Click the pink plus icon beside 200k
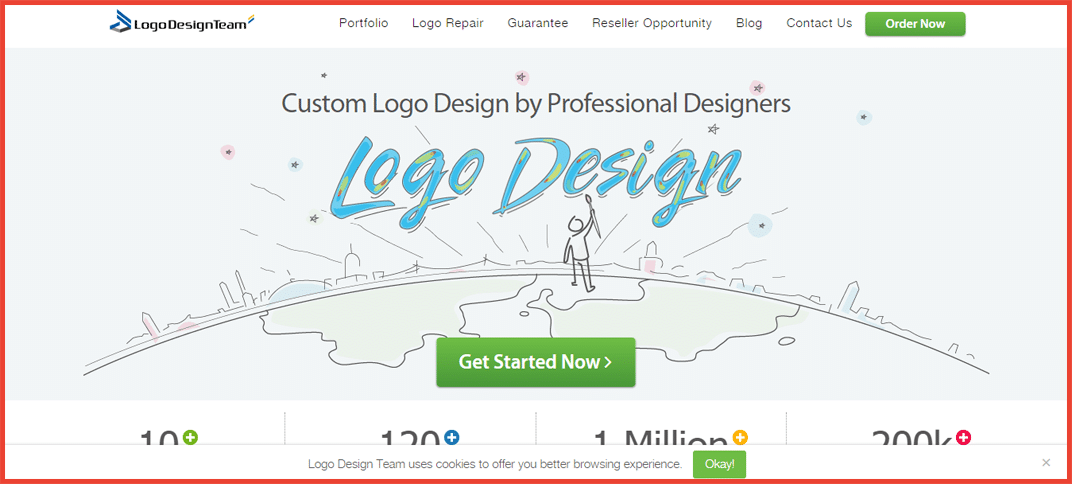The height and width of the screenshot is (484, 1072). (x=963, y=438)
